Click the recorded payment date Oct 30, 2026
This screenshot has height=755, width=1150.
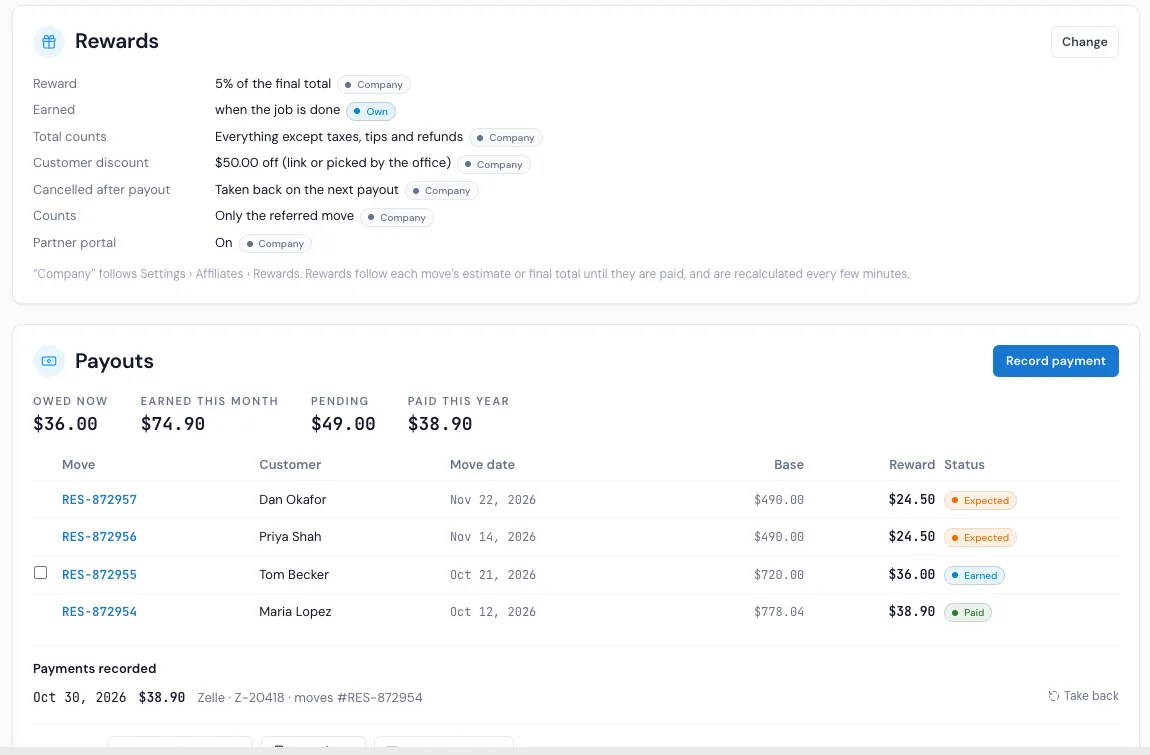click(x=79, y=697)
